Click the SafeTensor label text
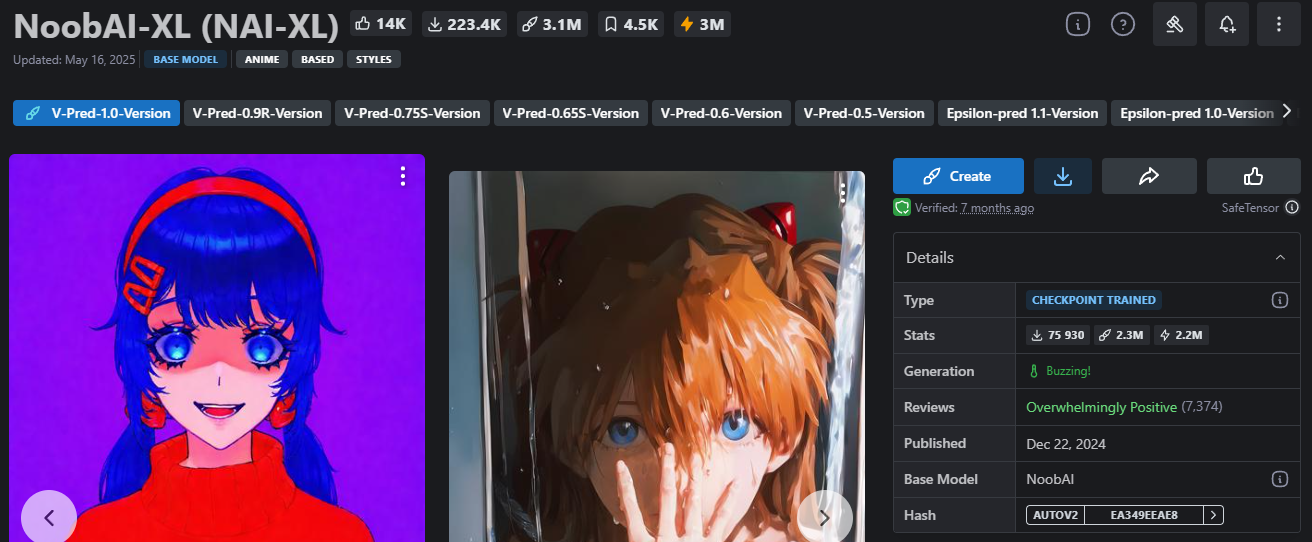This screenshot has height=542, width=1312. coord(1251,208)
